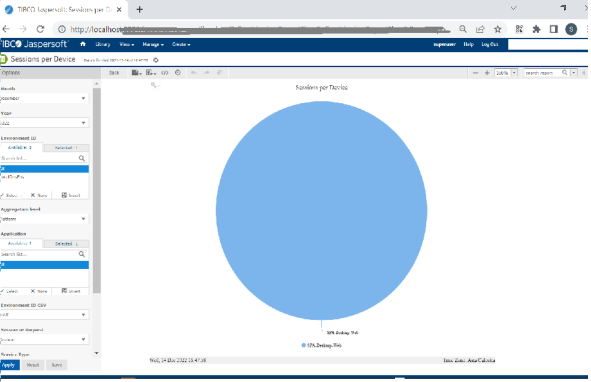
Task: Open the Month dropdown
Action: [x=44, y=98]
